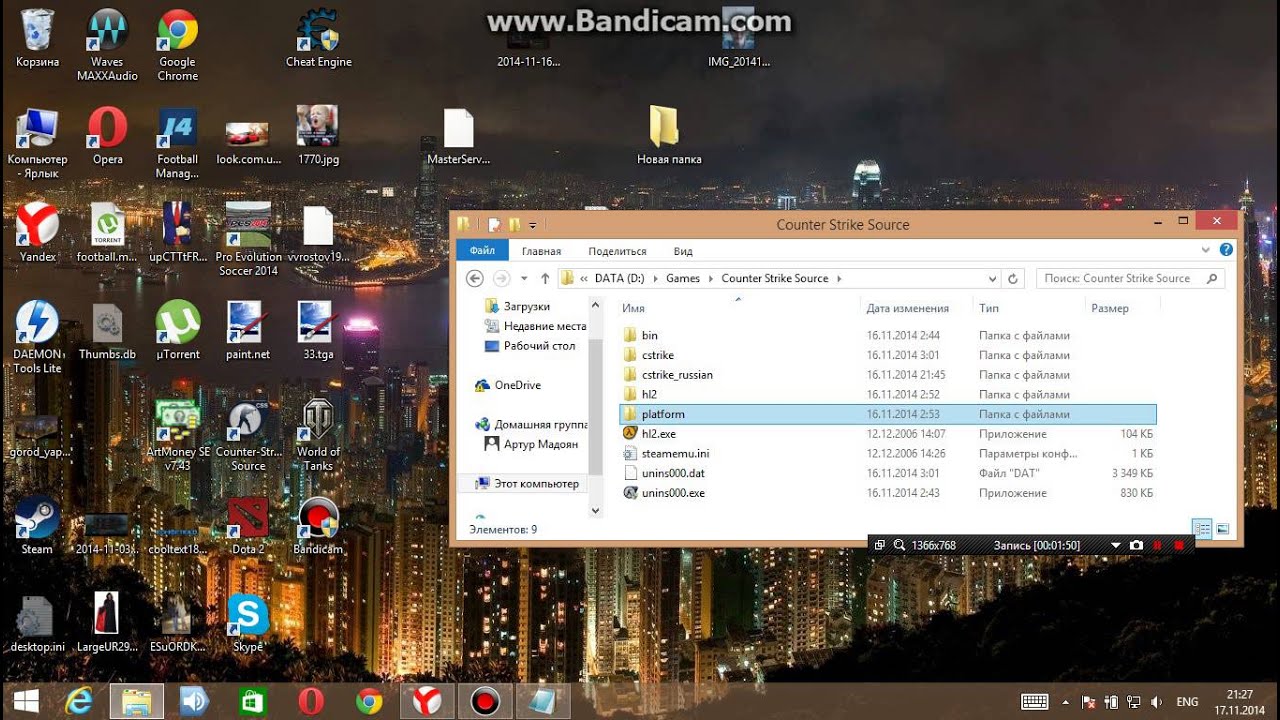Expand the address bar history dropdown

[992, 279]
